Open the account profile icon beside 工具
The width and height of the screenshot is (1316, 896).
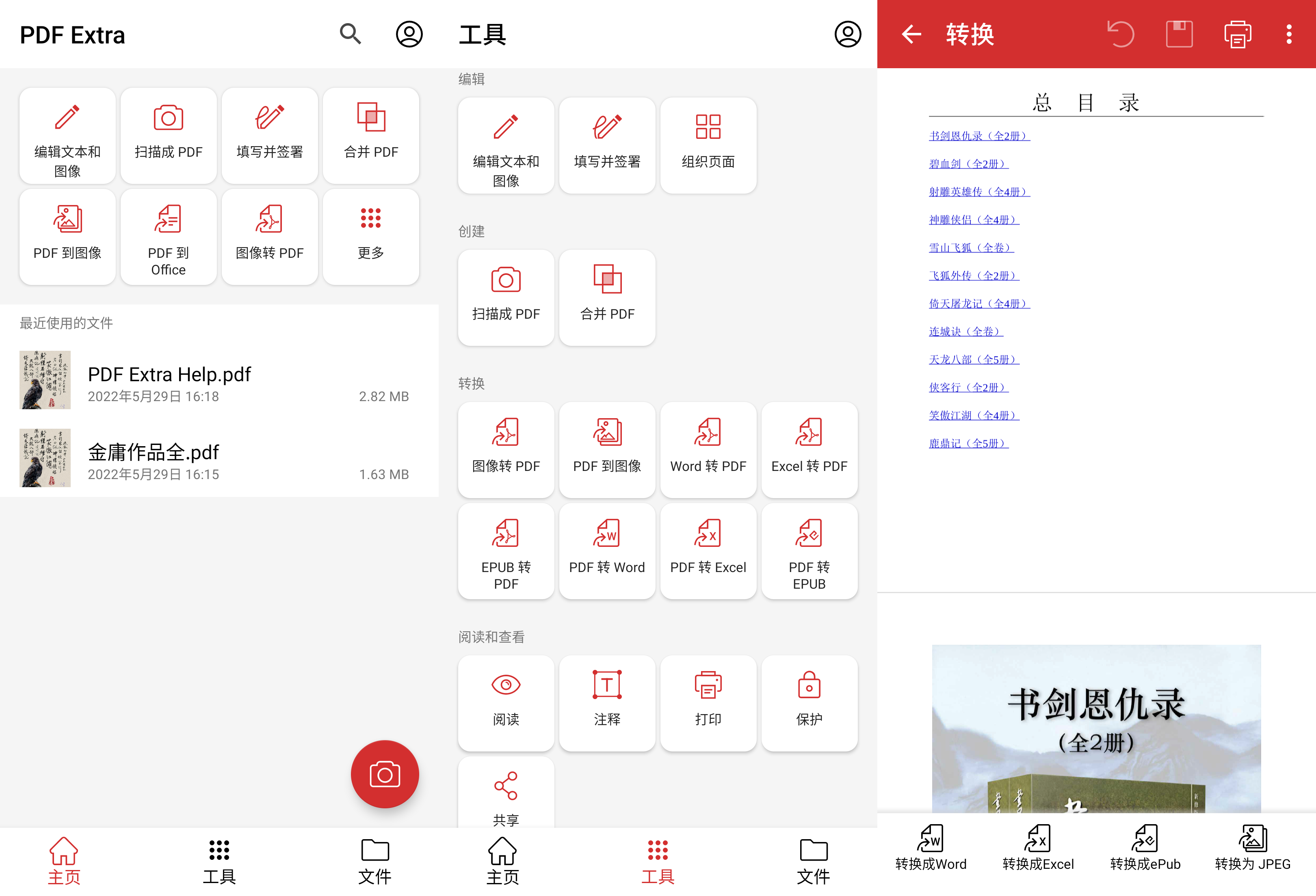847,35
